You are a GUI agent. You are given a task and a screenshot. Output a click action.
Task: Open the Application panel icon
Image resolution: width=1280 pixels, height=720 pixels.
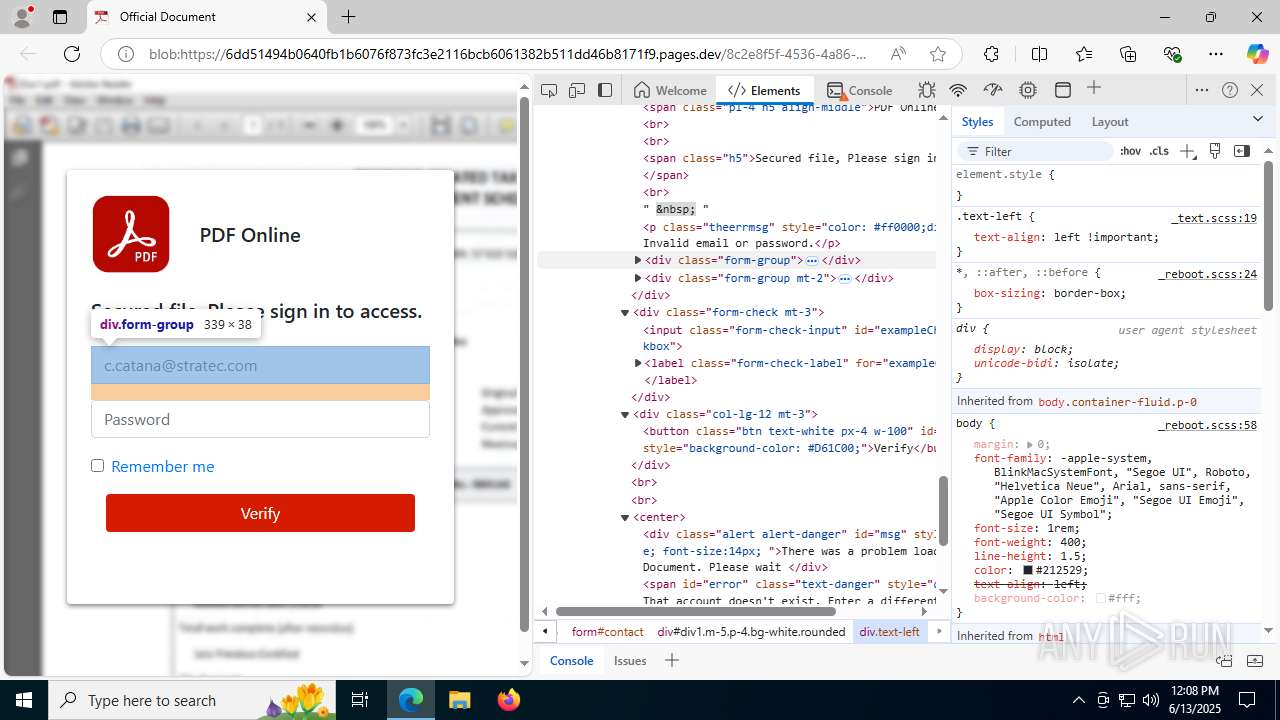click(x=1063, y=90)
